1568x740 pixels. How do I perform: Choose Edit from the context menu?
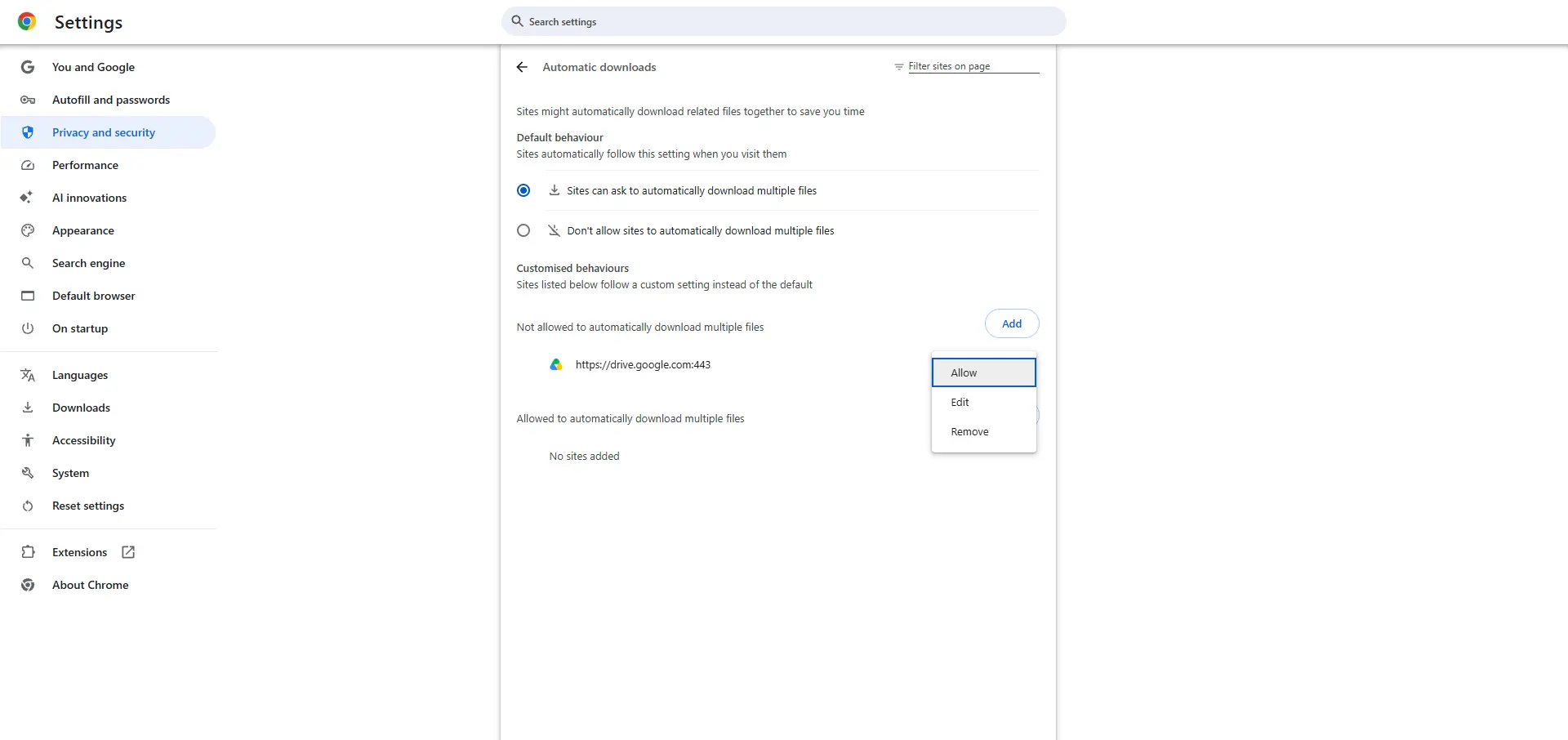[984, 402]
